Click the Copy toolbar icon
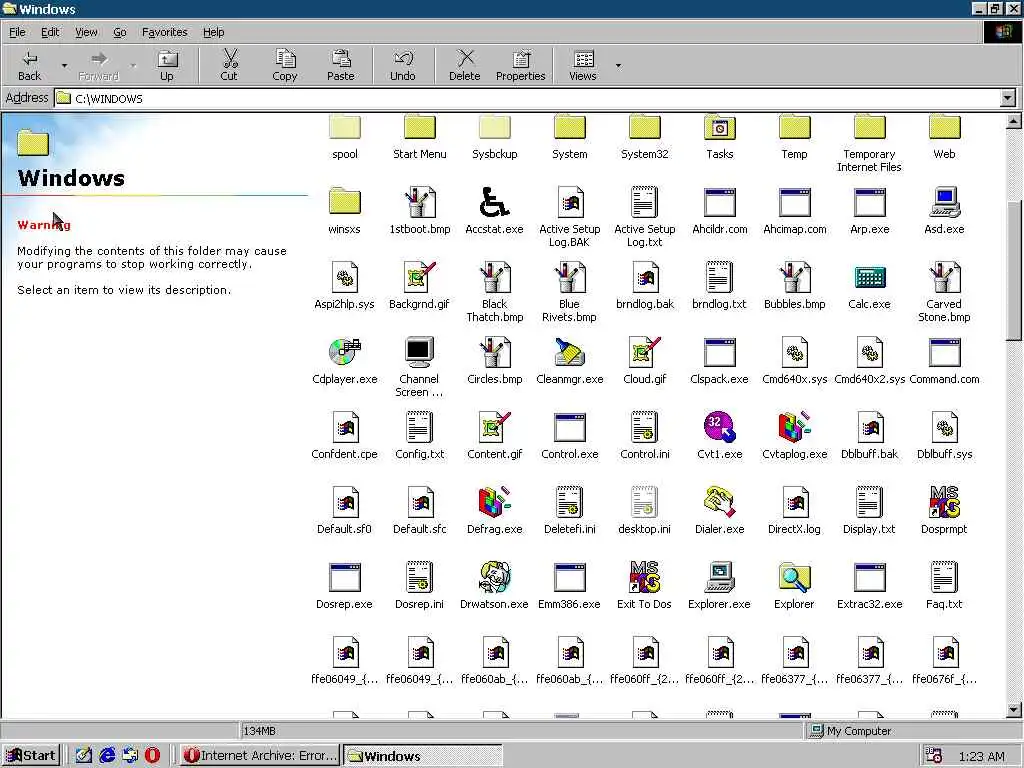This screenshot has height=768, width=1024. 285,59
